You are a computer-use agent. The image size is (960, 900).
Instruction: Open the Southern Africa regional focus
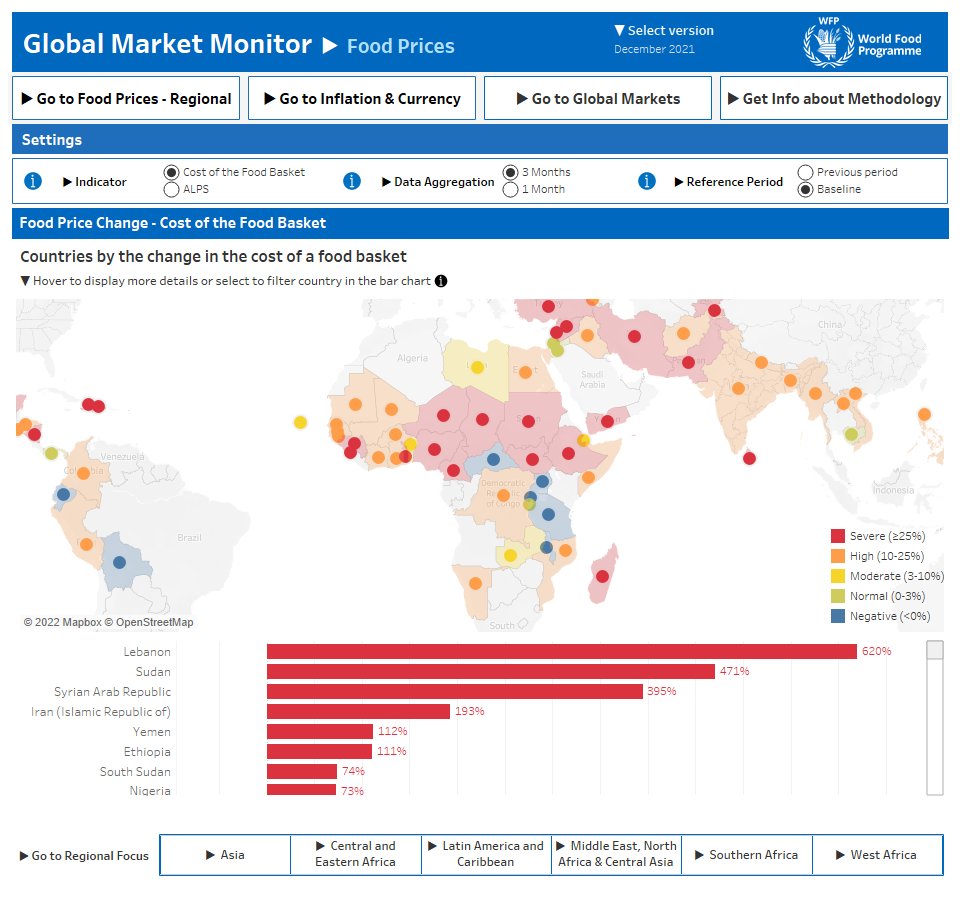coord(747,855)
